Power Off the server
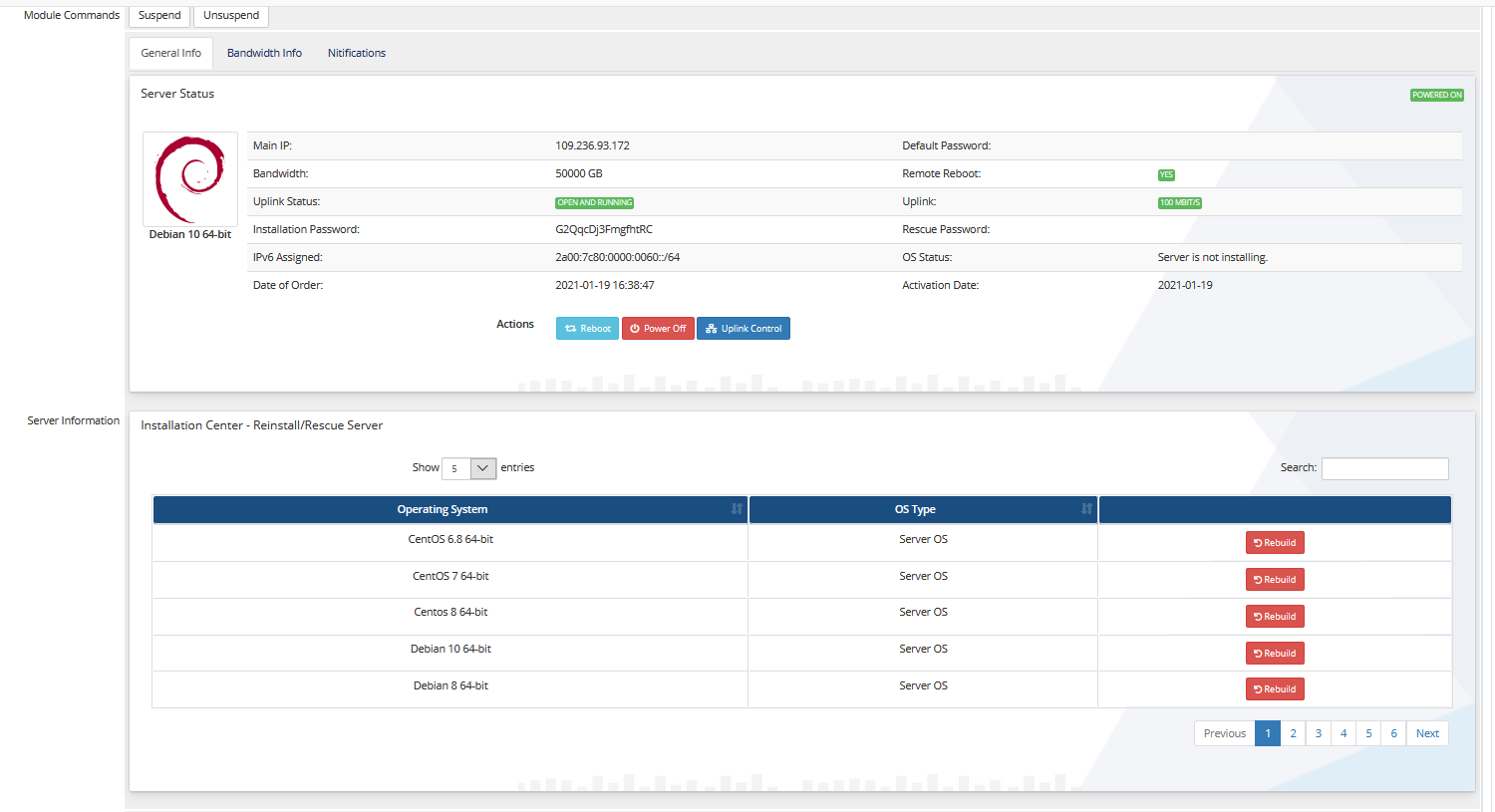 pos(658,329)
